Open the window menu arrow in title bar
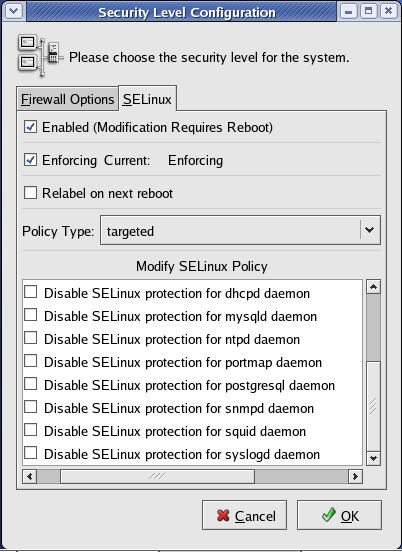The height and width of the screenshot is (552, 402). 14,11
